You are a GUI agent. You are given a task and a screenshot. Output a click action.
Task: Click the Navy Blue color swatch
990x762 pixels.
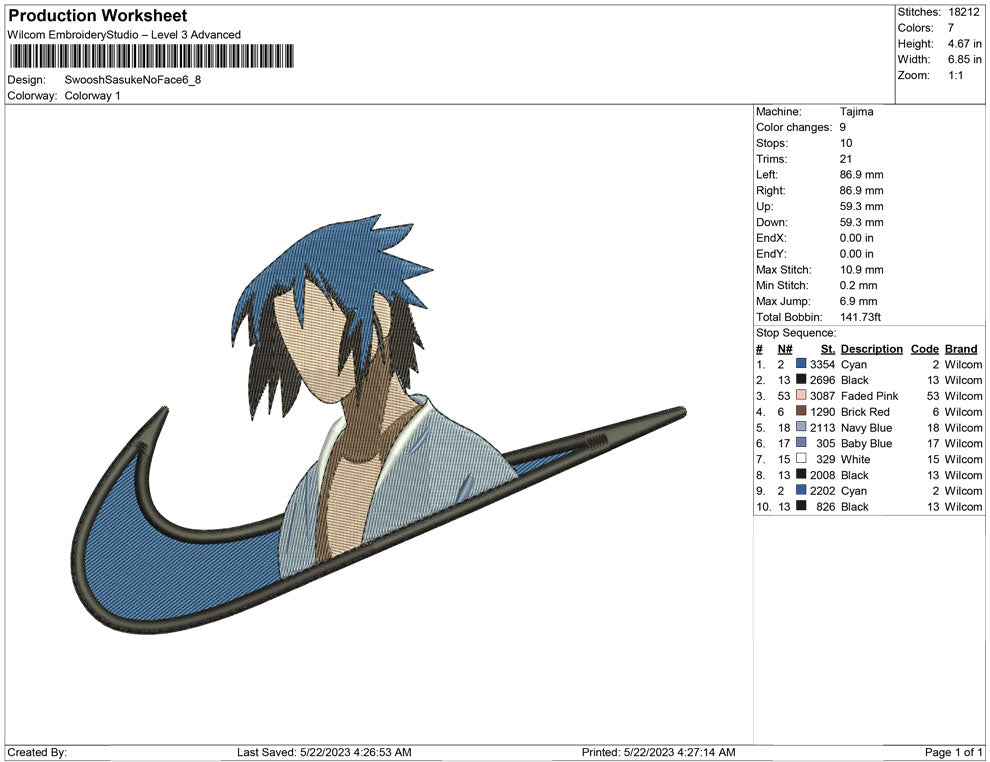tap(801, 427)
